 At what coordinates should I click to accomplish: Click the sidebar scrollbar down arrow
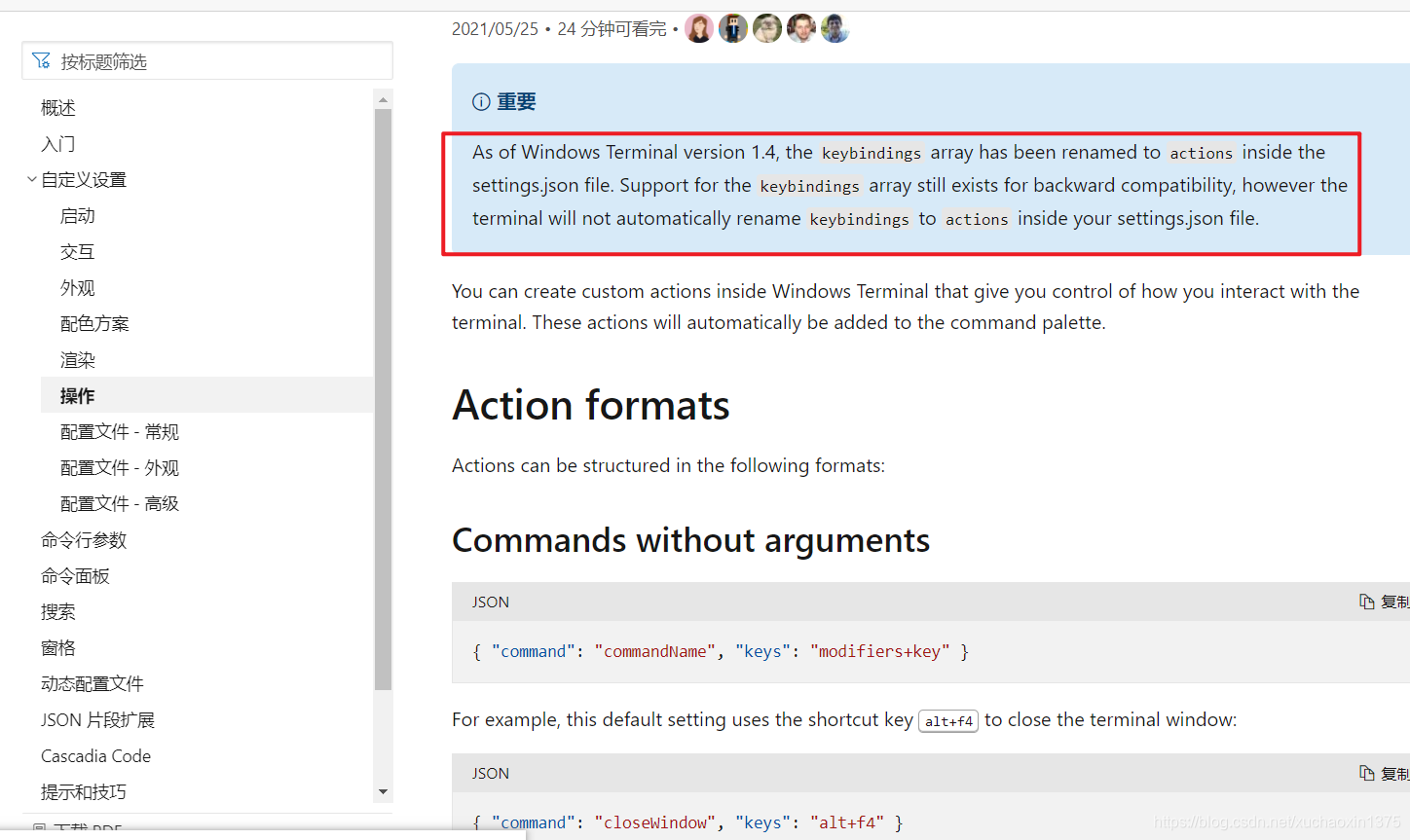point(383,792)
